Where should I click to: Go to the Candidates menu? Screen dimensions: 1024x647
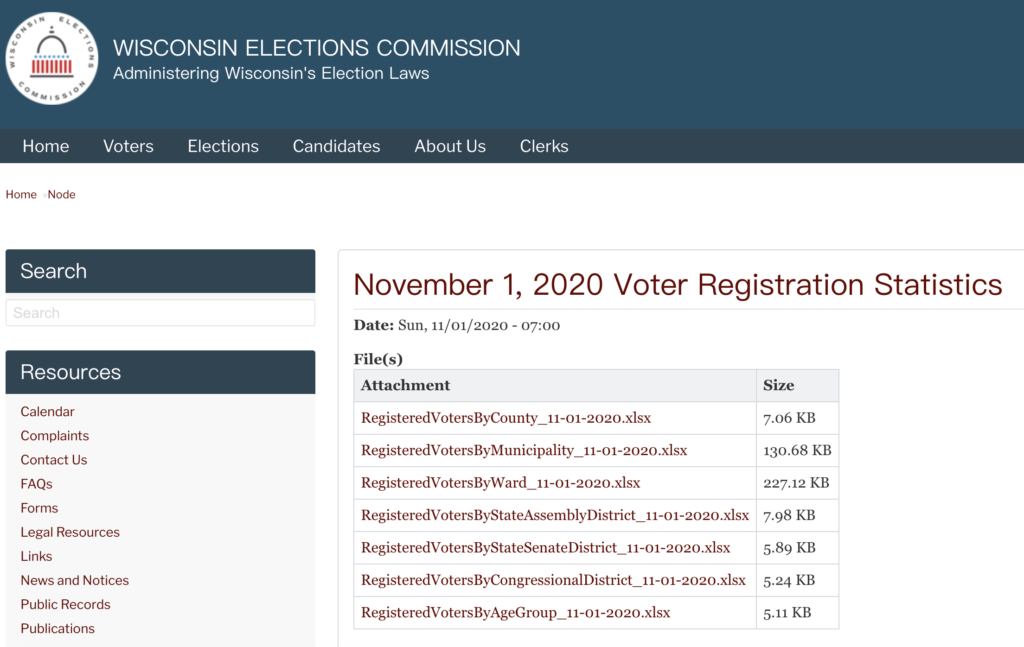tap(336, 146)
